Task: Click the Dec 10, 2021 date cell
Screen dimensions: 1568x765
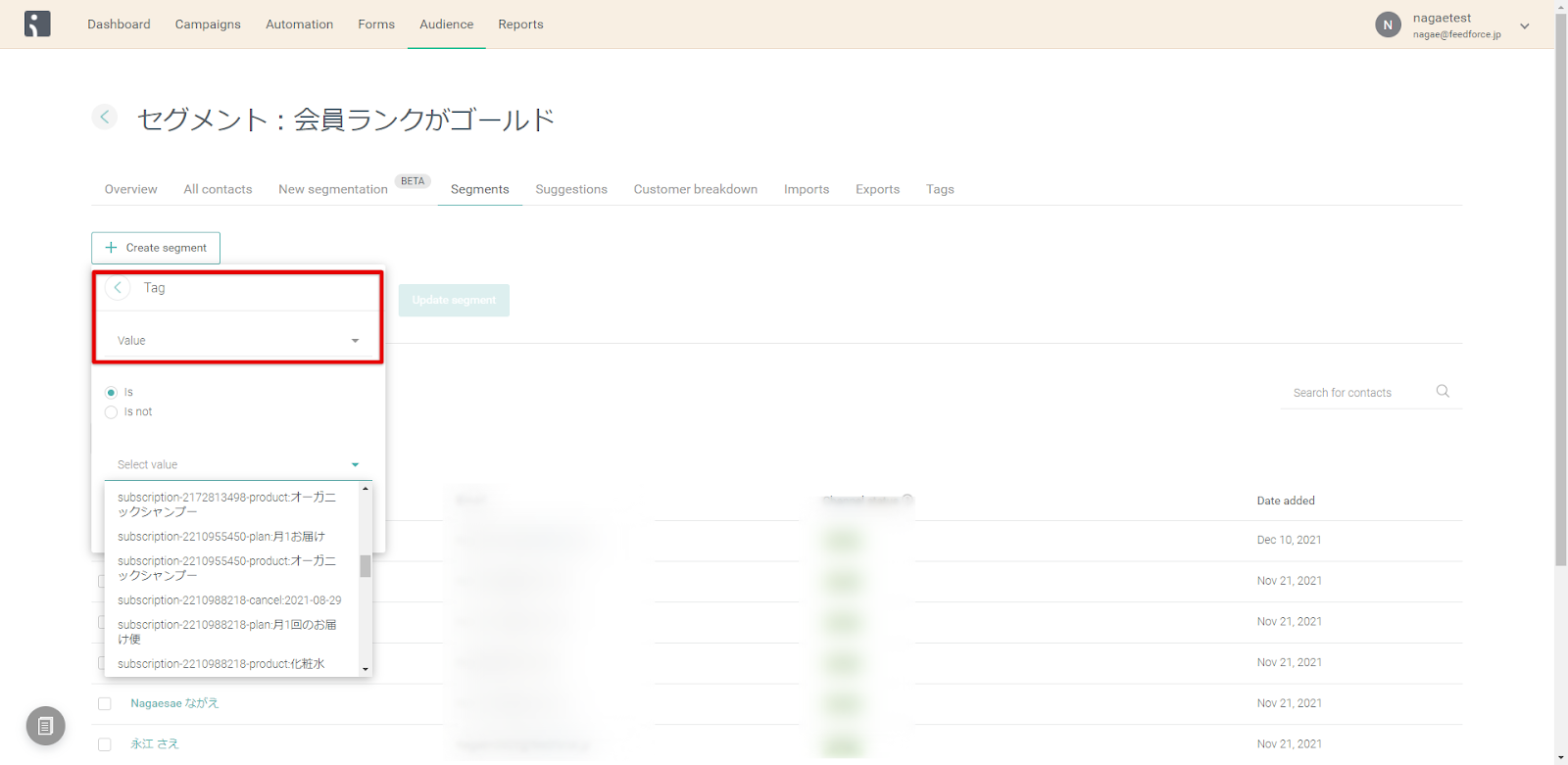Action: (x=1289, y=540)
